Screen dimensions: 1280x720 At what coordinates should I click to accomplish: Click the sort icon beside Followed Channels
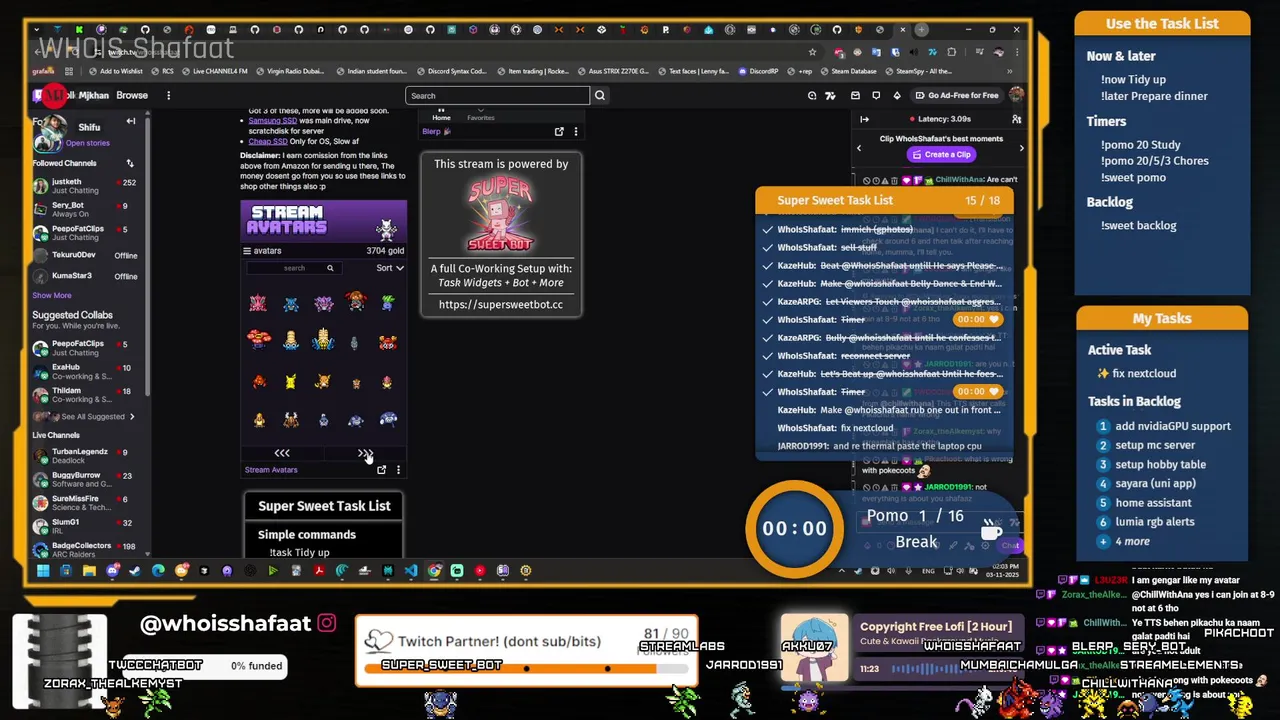129,163
